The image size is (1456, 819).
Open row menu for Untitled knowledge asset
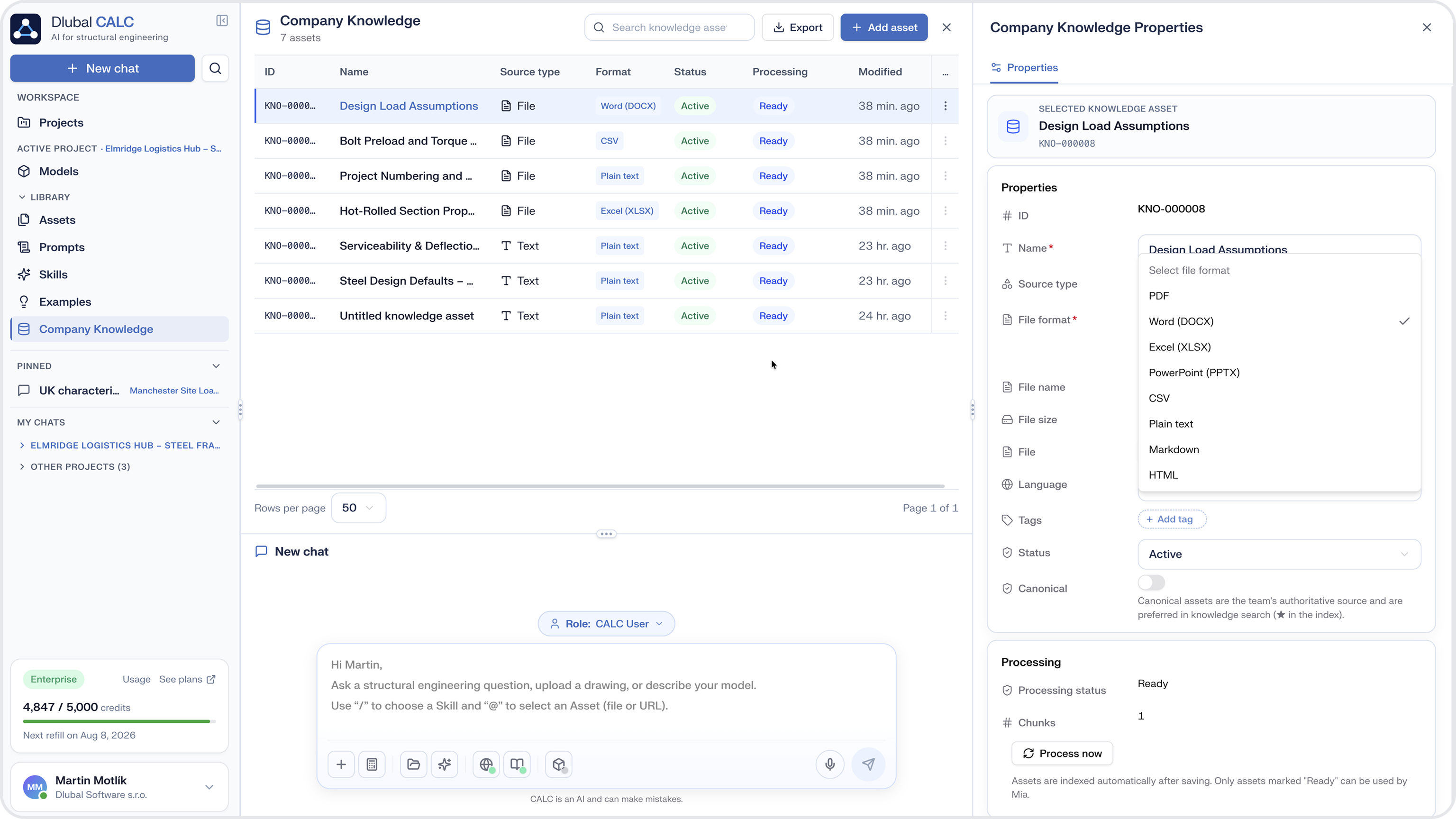tap(945, 316)
